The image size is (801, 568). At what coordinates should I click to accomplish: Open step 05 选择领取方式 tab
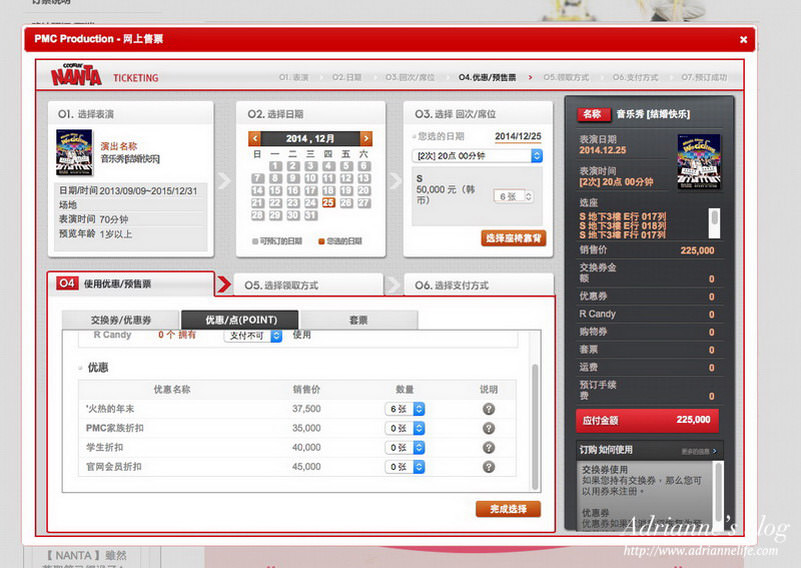pos(309,285)
